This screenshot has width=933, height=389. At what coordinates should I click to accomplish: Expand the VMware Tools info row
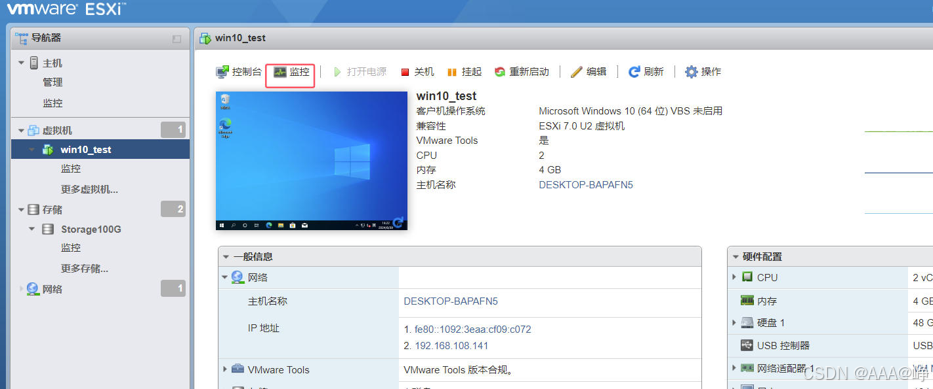(226, 369)
